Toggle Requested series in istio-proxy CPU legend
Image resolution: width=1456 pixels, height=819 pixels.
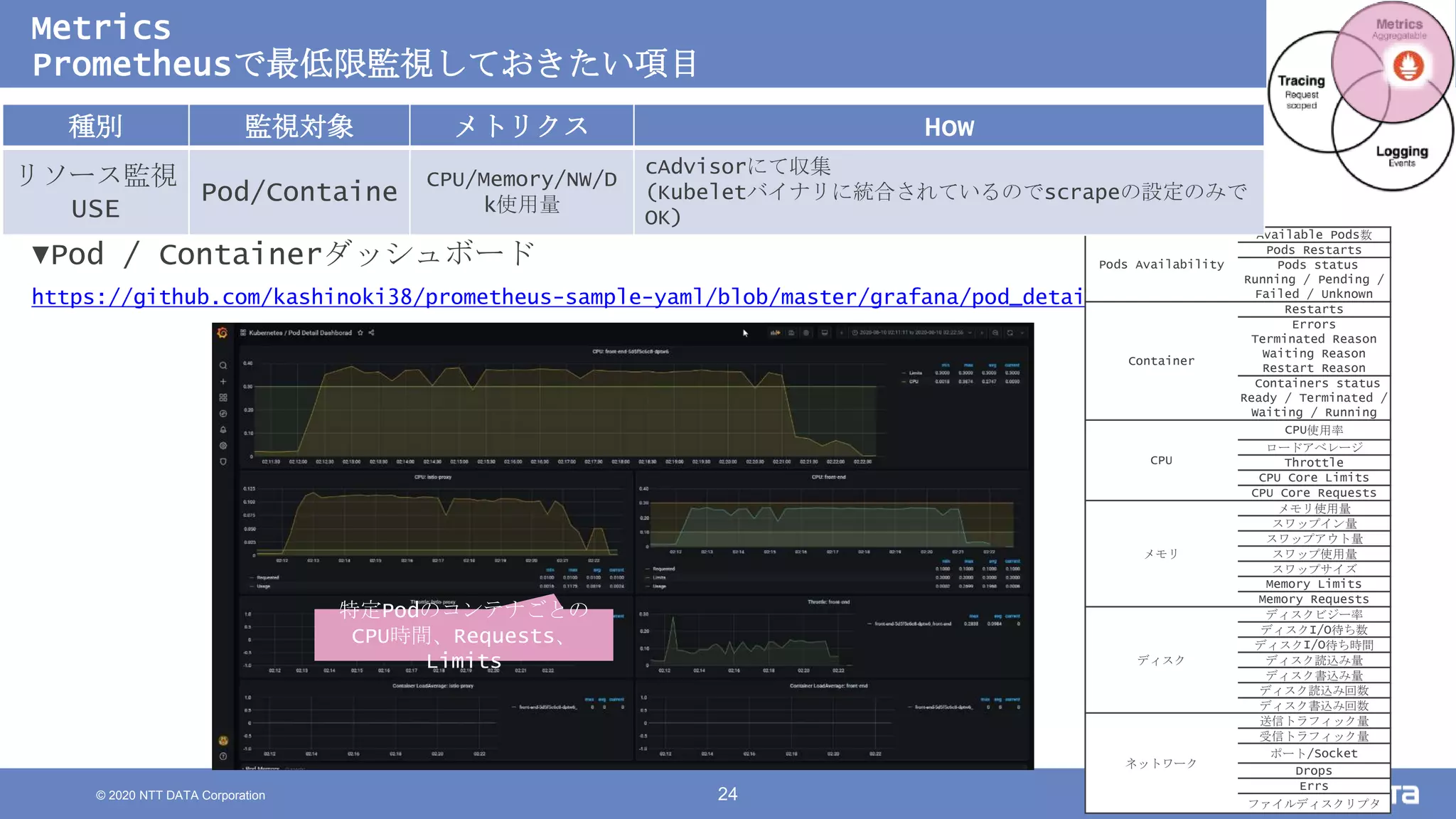[268, 578]
